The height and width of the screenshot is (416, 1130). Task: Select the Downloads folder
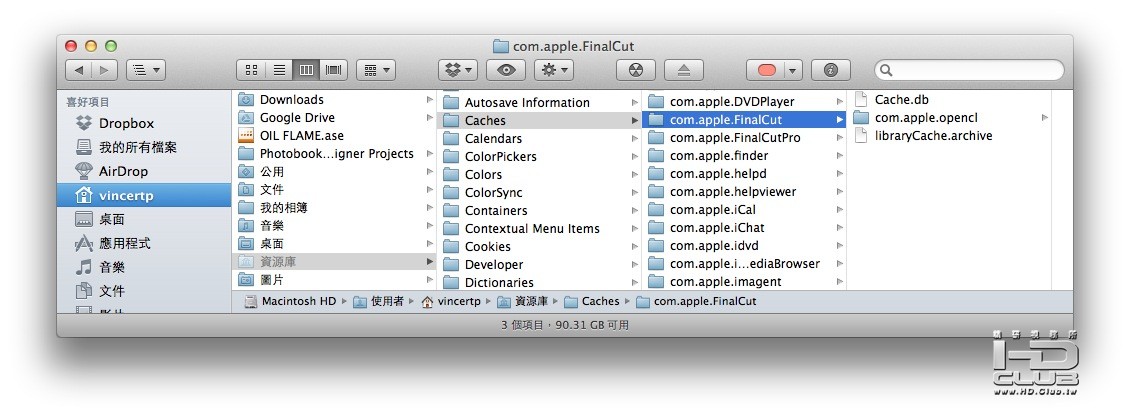click(x=335, y=99)
